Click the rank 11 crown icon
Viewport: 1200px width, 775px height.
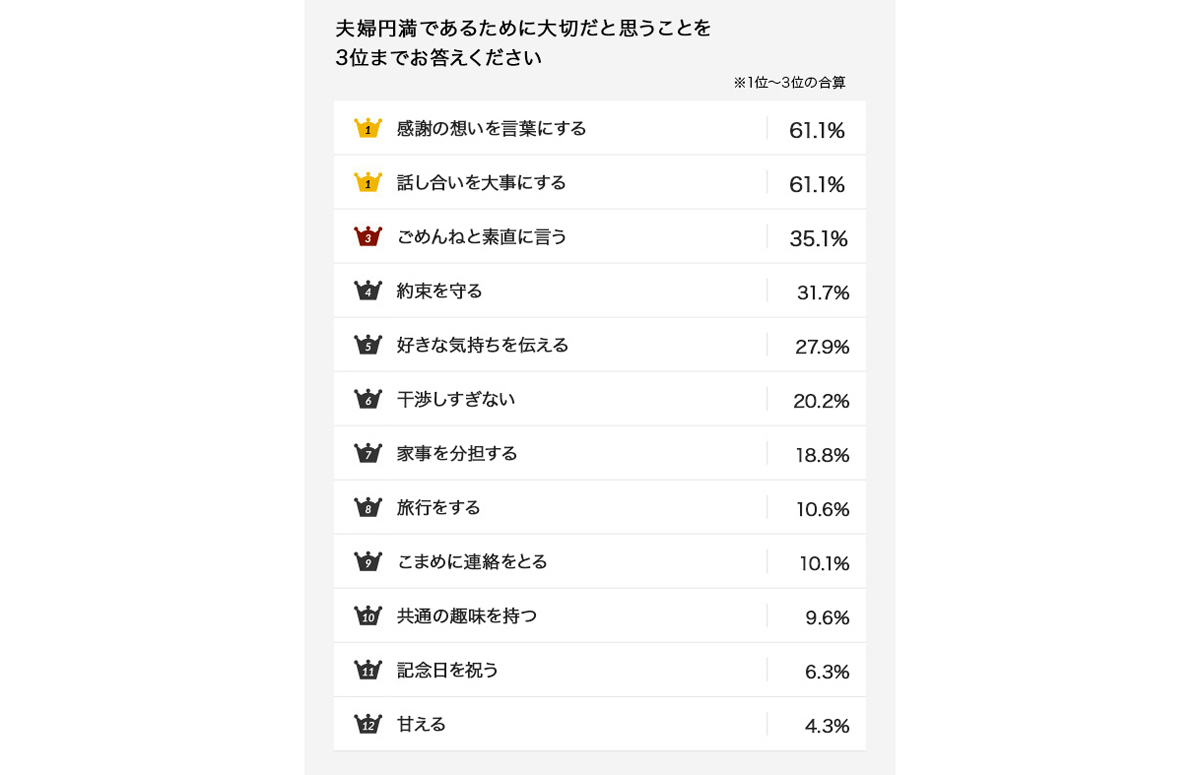click(368, 670)
